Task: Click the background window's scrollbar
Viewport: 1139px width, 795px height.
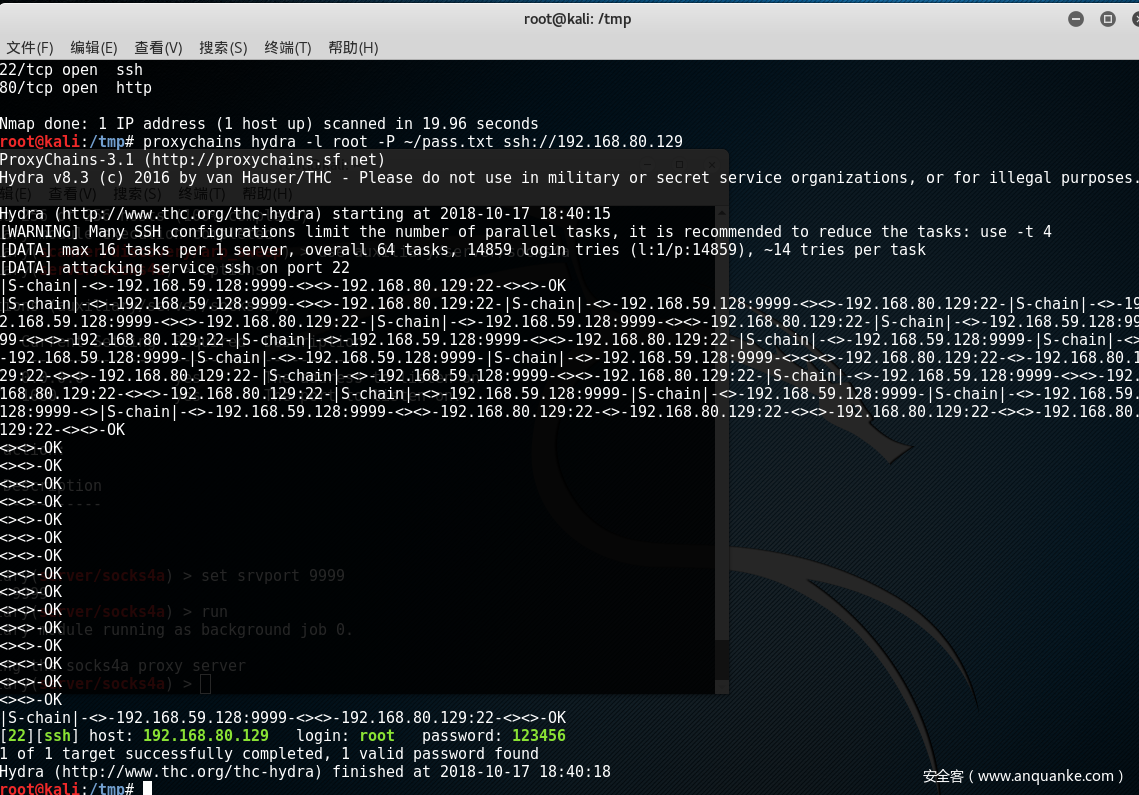Action: pos(721,449)
